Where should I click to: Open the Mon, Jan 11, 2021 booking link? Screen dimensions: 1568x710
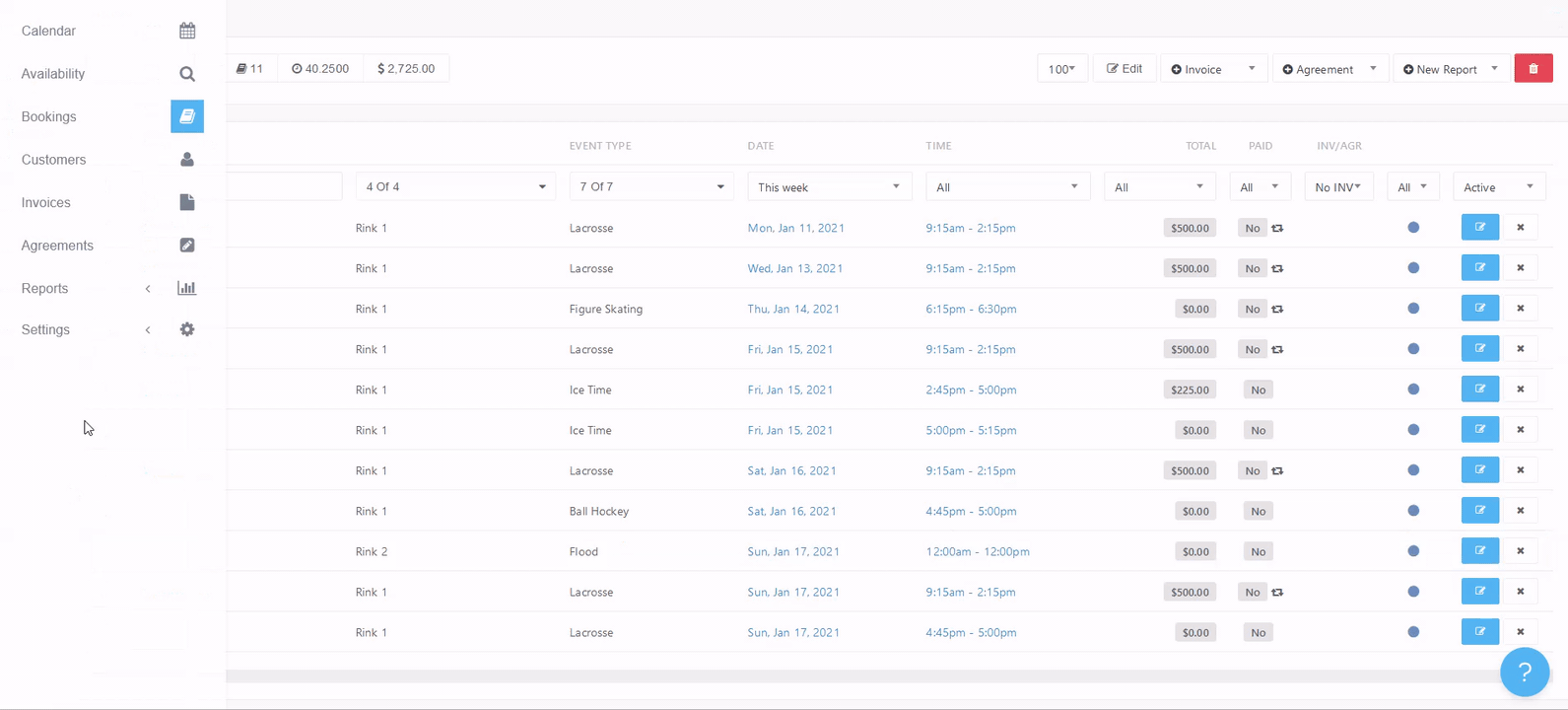[x=795, y=228]
